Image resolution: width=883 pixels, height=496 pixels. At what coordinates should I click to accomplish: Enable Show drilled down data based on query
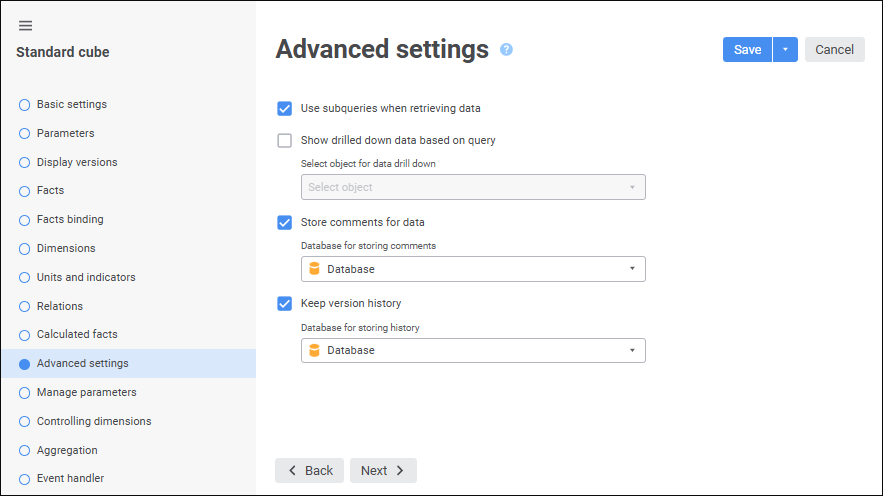point(285,141)
